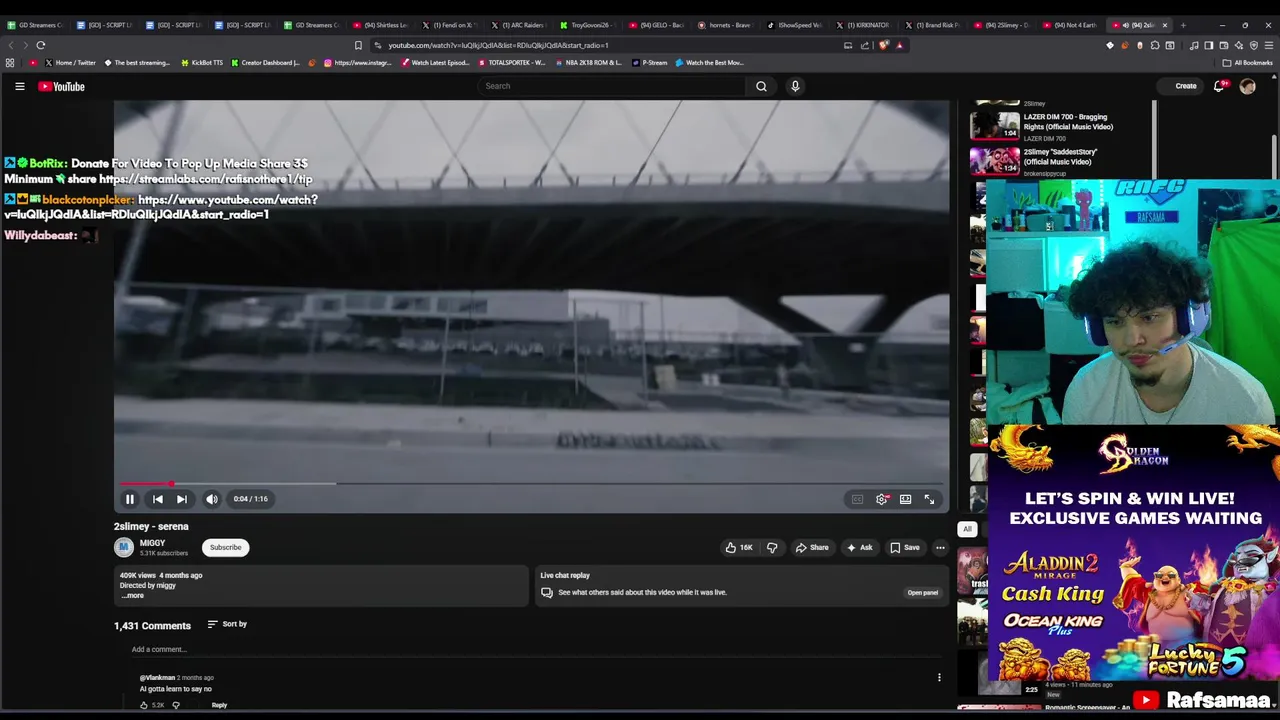Image resolution: width=1280 pixels, height=720 pixels.
Task: Open player settings gear
Action: 881,499
